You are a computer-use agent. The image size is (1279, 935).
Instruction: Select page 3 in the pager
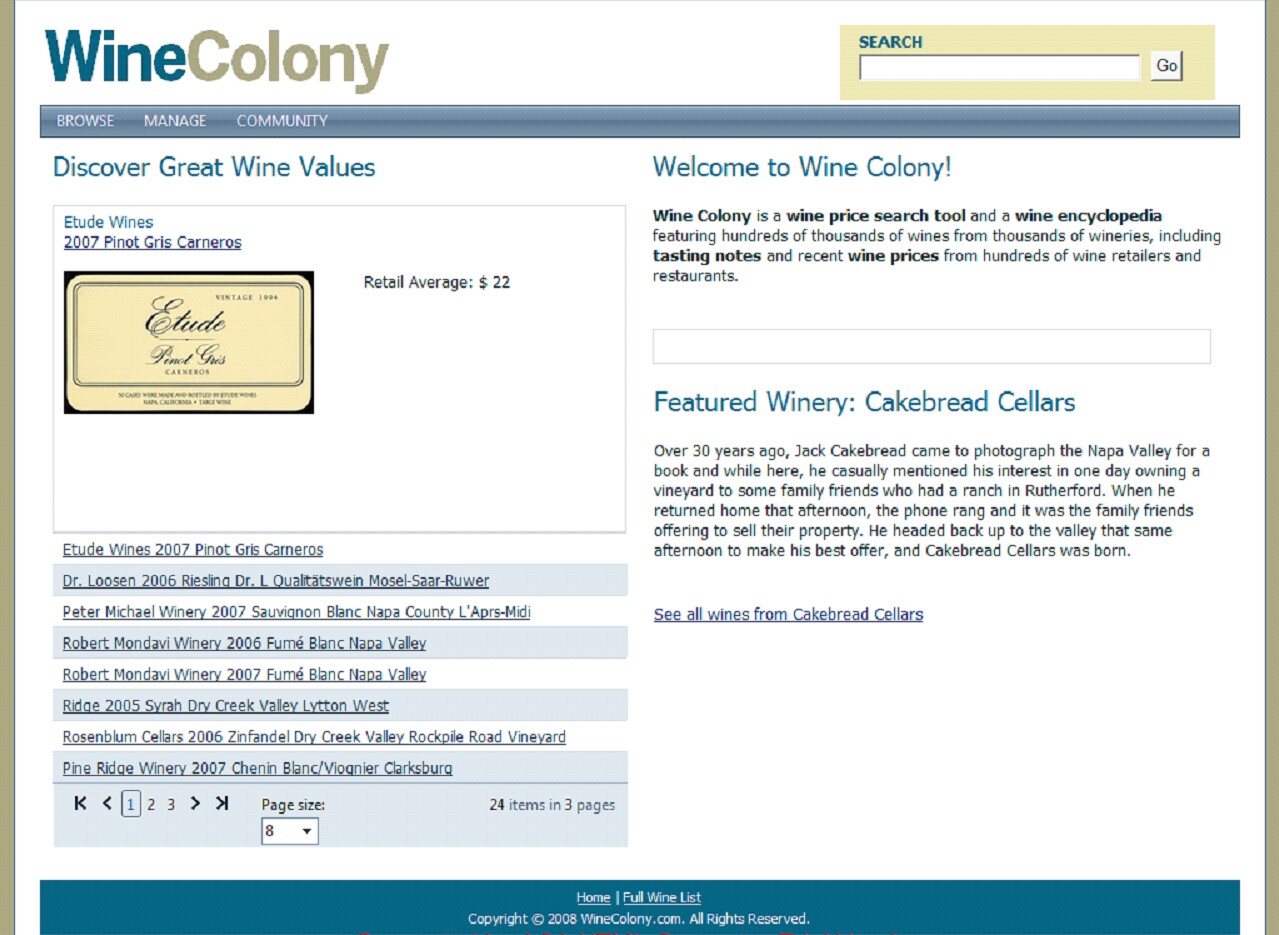(x=171, y=804)
